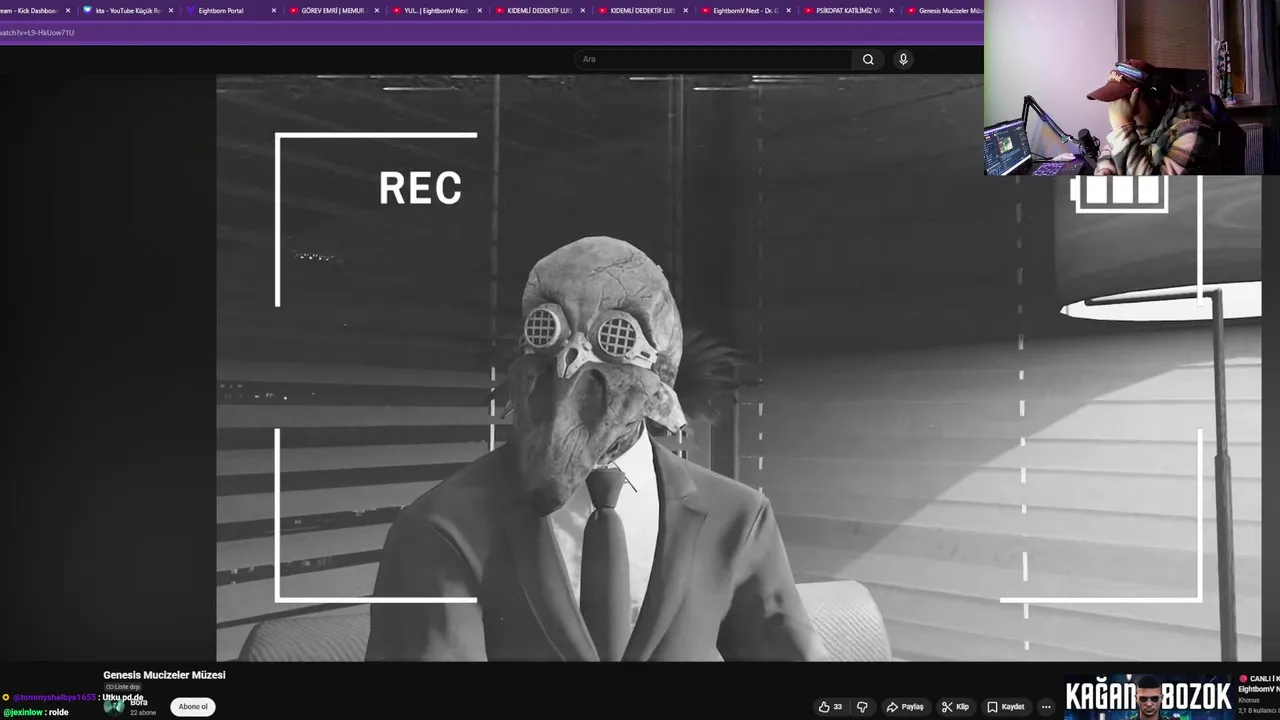Close the PSİKOPAT KATİLİMİZ tab
This screenshot has width=1280, height=720.
pos(891,10)
